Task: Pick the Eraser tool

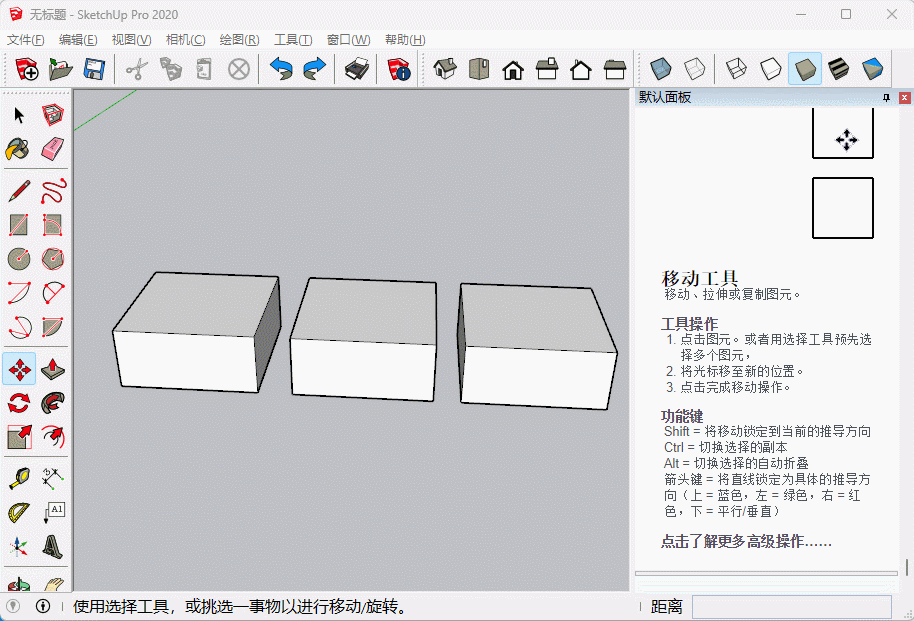Action: (54, 149)
